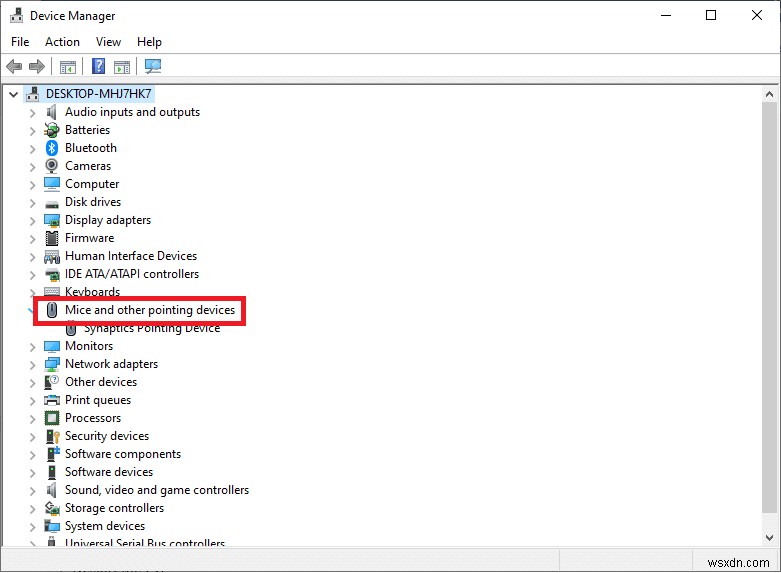Click the Storage controllers icon

(x=52, y=508)
